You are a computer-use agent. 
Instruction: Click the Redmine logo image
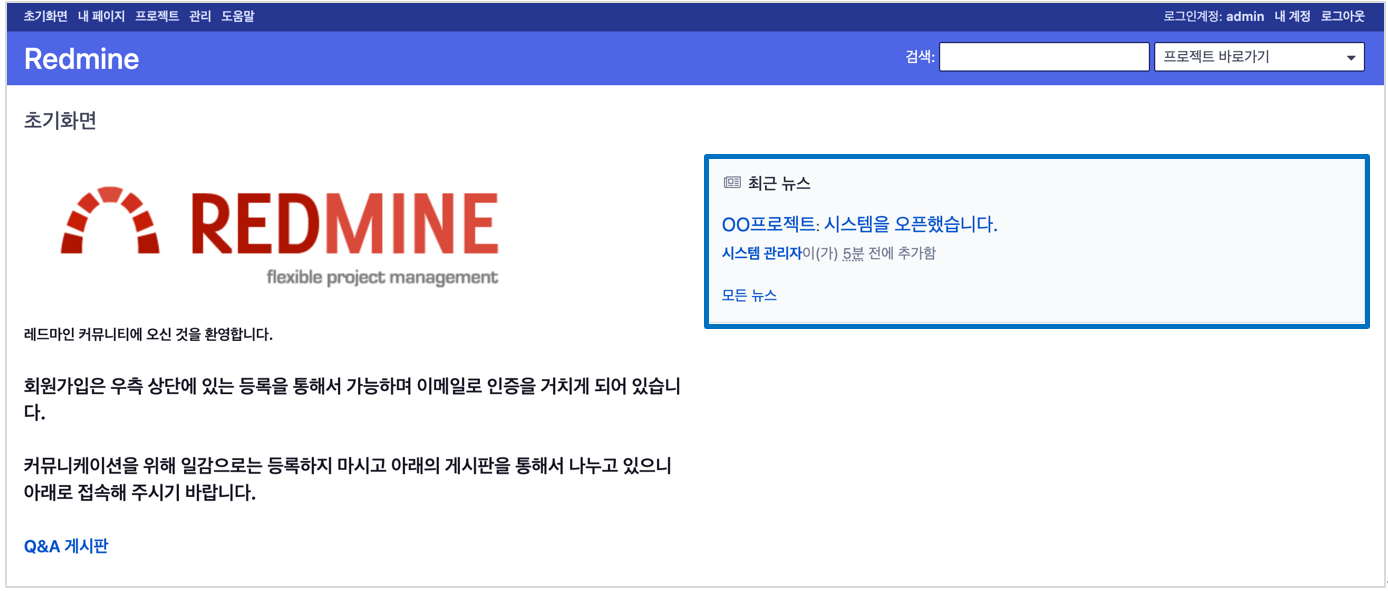tap(279, 237)
